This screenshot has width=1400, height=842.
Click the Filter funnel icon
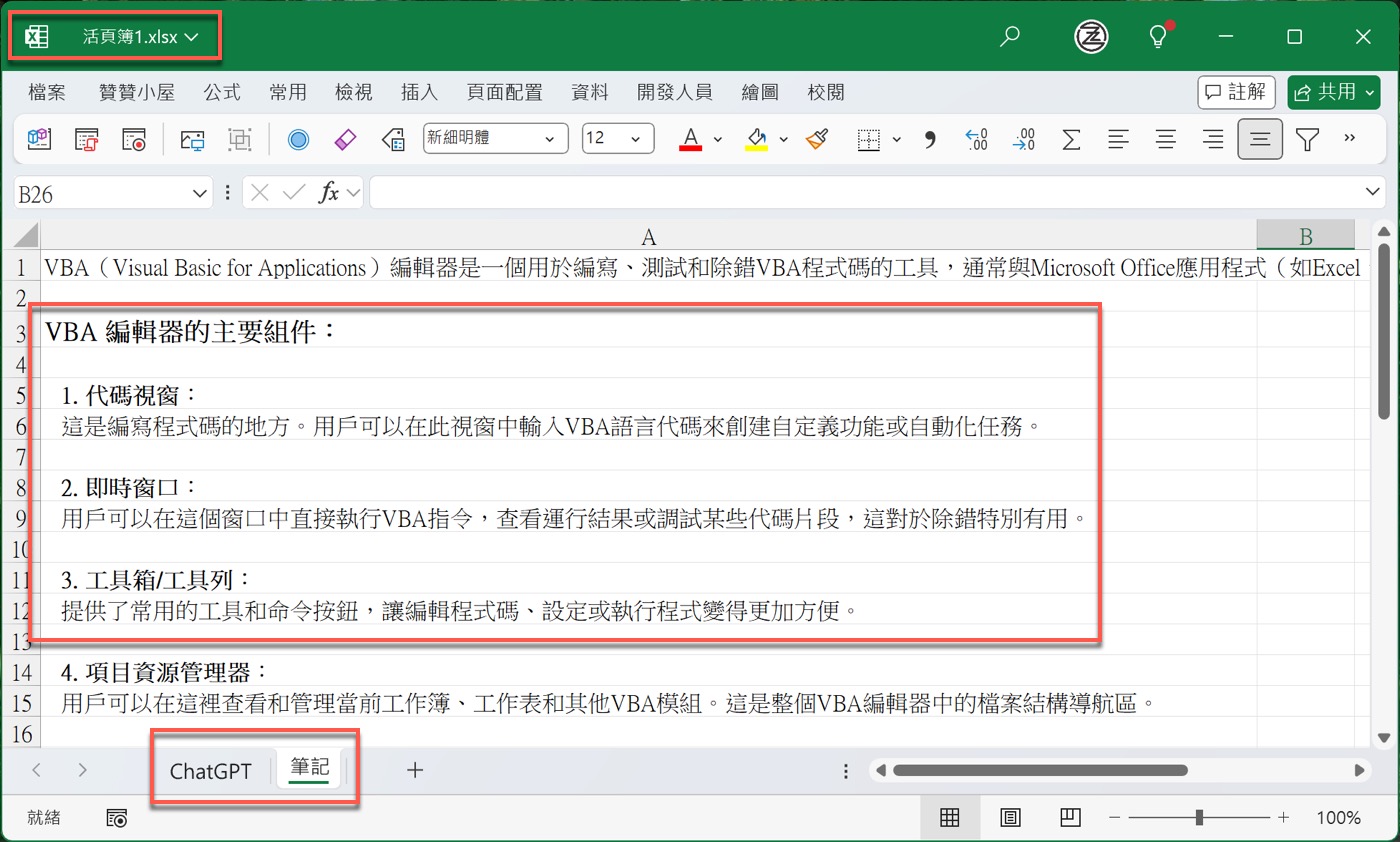(x=1307, y=139)
